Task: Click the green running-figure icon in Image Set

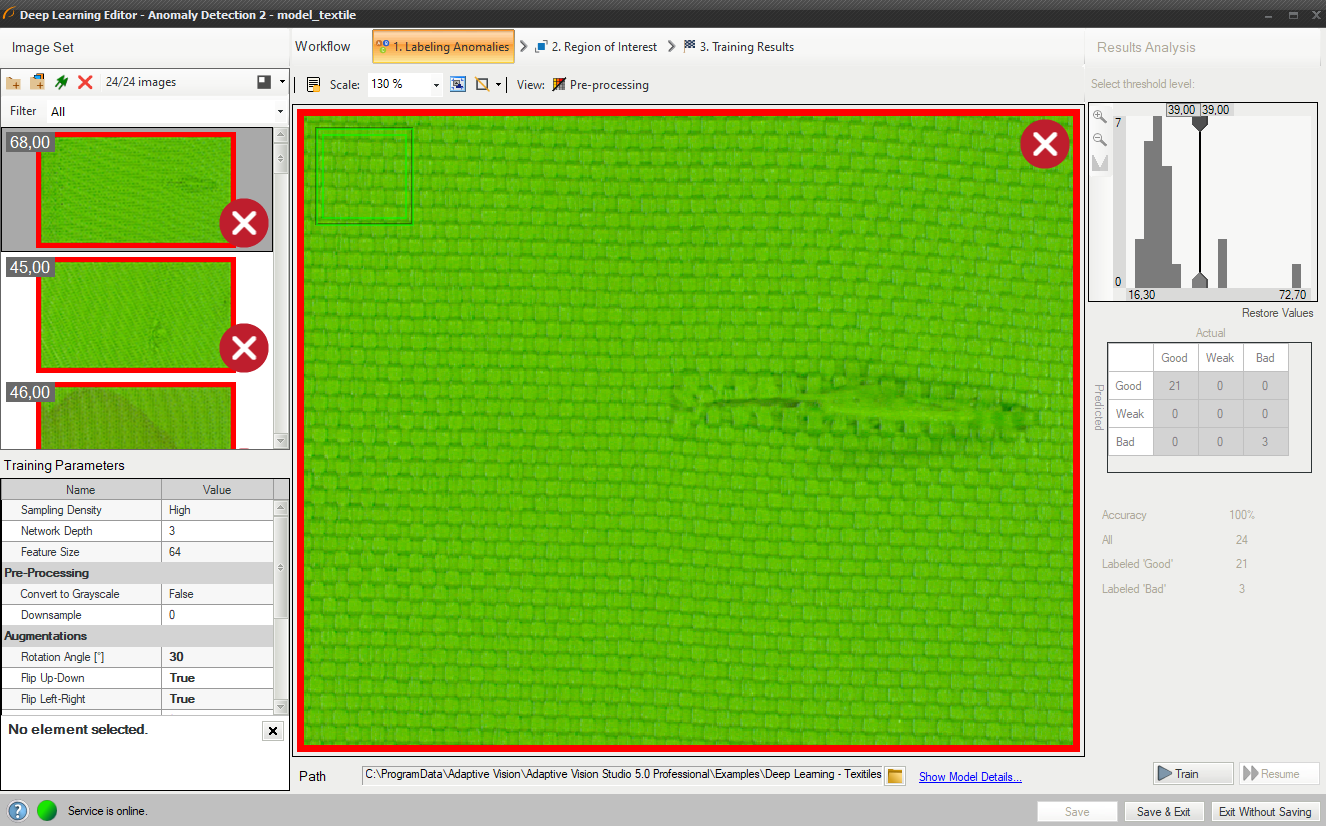Action: tap(61, 83)
